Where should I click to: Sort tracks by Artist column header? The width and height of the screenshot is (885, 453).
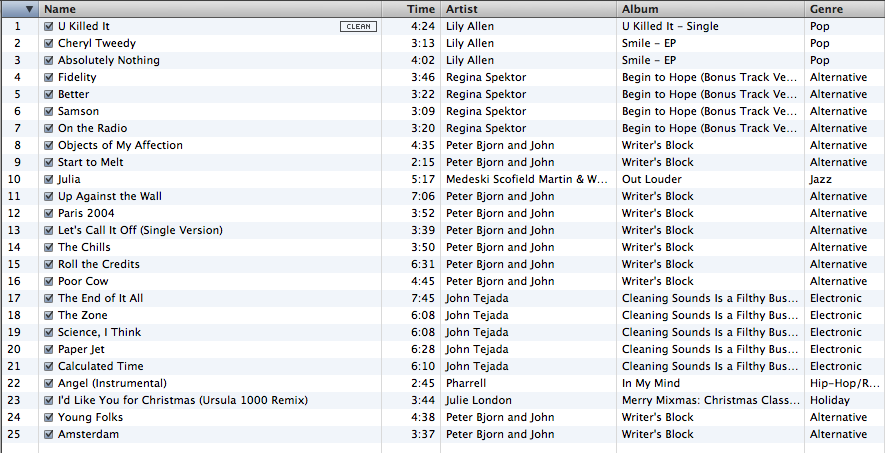tap(528, 9)
